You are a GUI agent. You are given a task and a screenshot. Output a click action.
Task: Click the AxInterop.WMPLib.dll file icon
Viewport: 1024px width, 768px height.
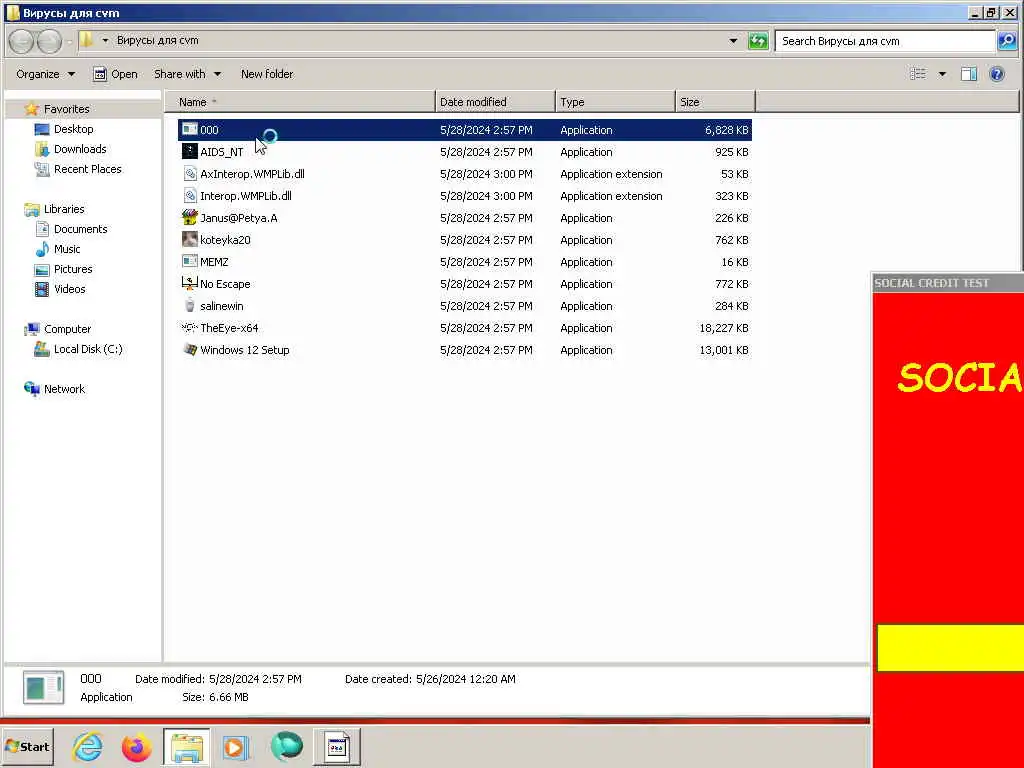click(189, 174)
